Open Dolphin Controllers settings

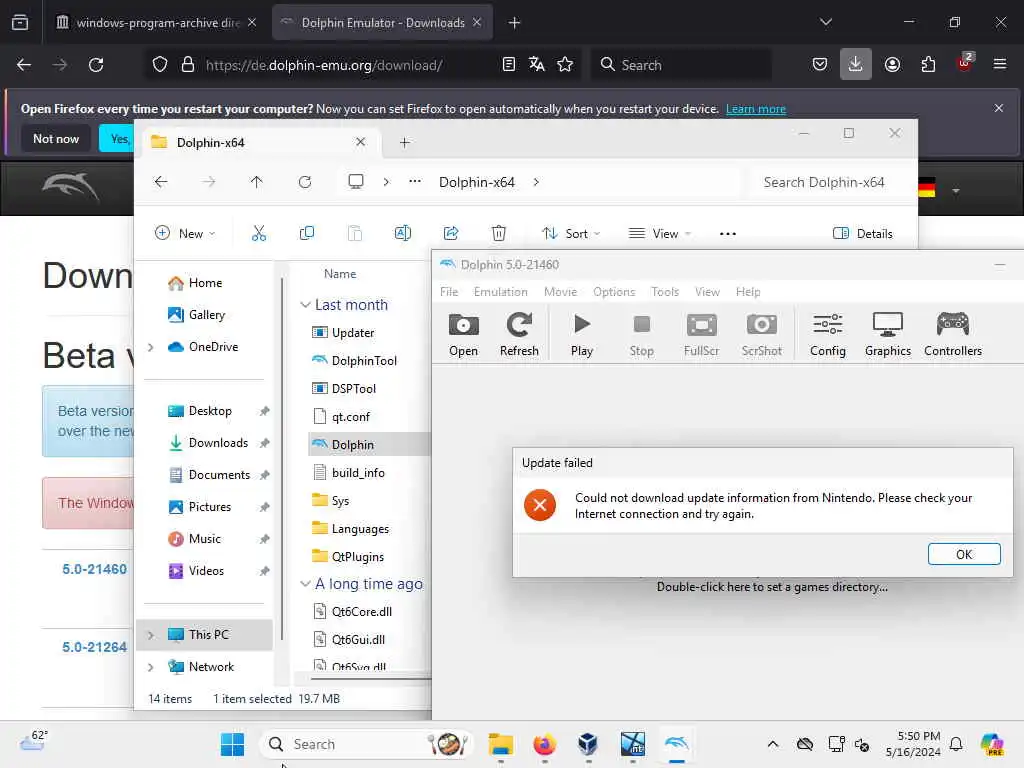[952, 334]
